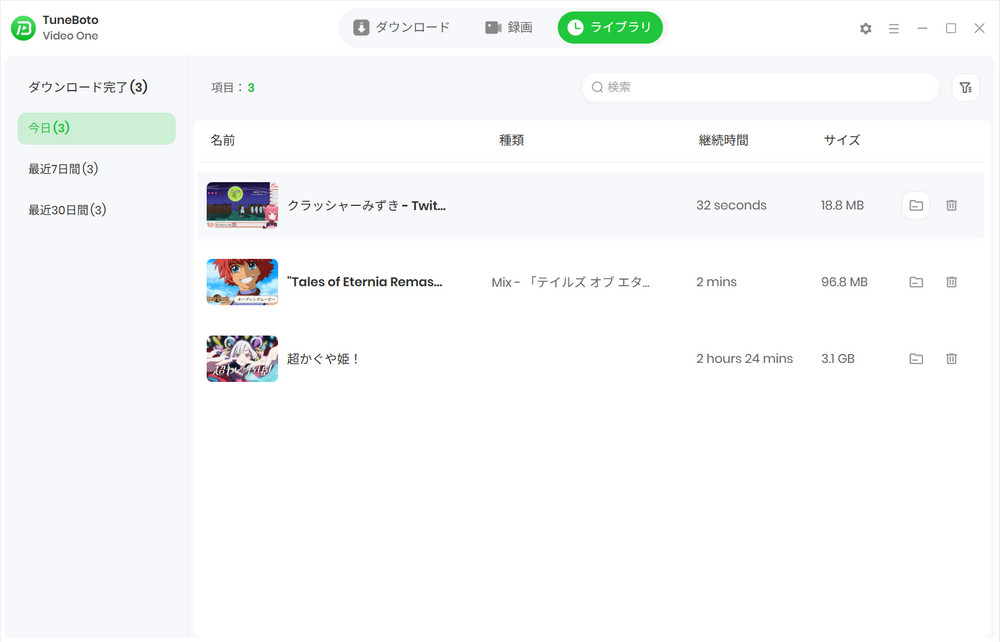Viewport: 1000px width, 642px height.
Task: Click the クラッシャーみずき thumbnail
Action: pyautogui.click(x=242, y=205)
